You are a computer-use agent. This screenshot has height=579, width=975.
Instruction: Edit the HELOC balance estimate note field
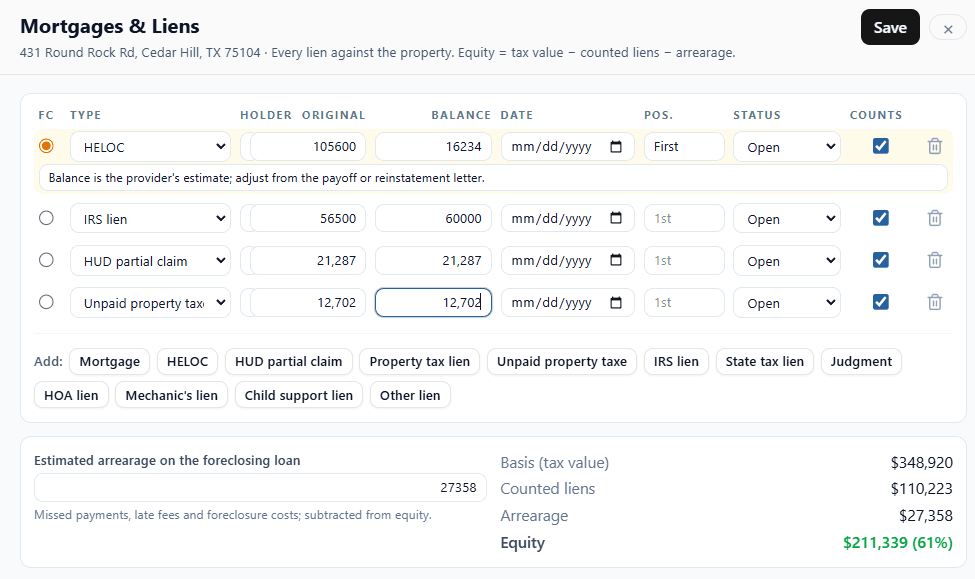[493, 178]
